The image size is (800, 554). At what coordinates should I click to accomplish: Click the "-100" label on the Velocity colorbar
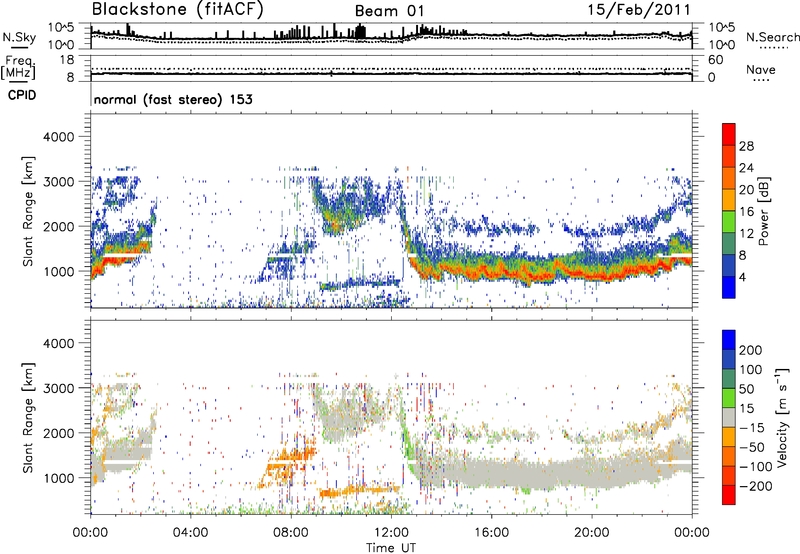[756, 466]
